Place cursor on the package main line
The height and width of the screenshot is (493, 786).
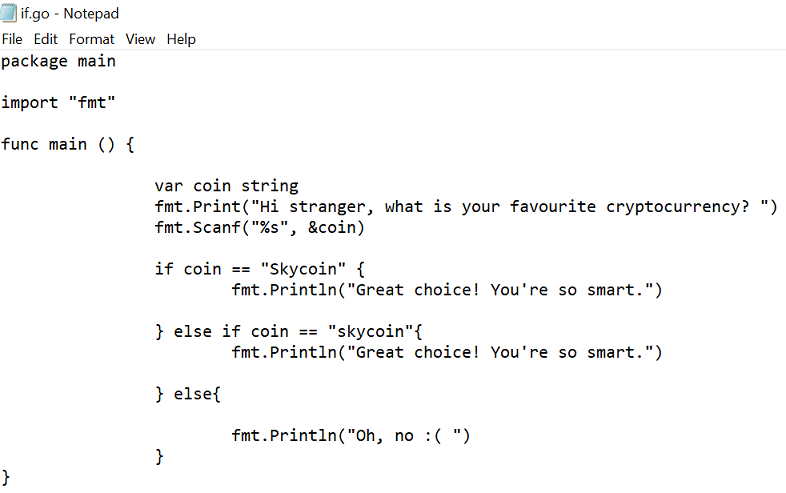59,61
